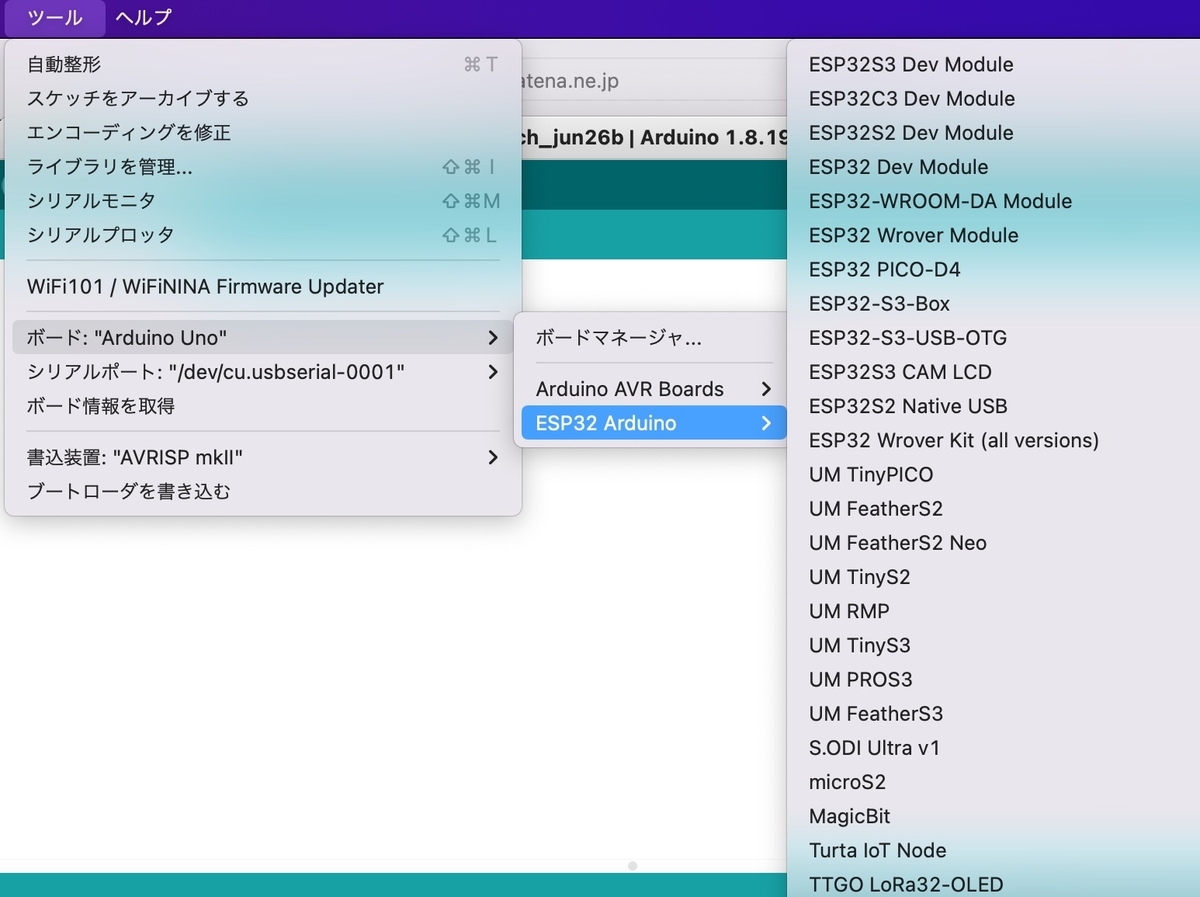Expand ESP32 Arduino submenu arrow
Viewport: 1200px width, 897px height.
(766, 423)
